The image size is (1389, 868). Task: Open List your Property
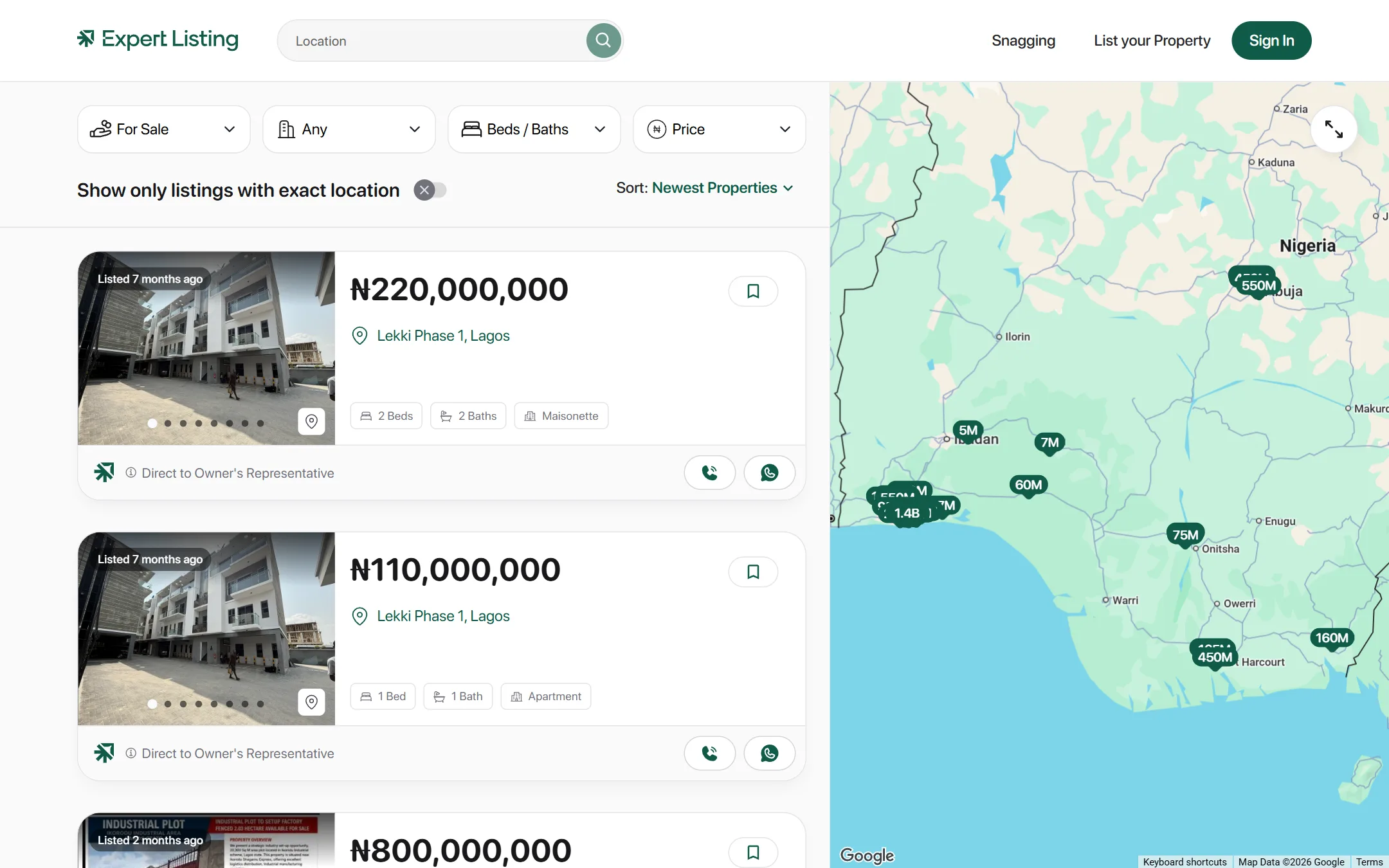click(x=1152, y=41)
